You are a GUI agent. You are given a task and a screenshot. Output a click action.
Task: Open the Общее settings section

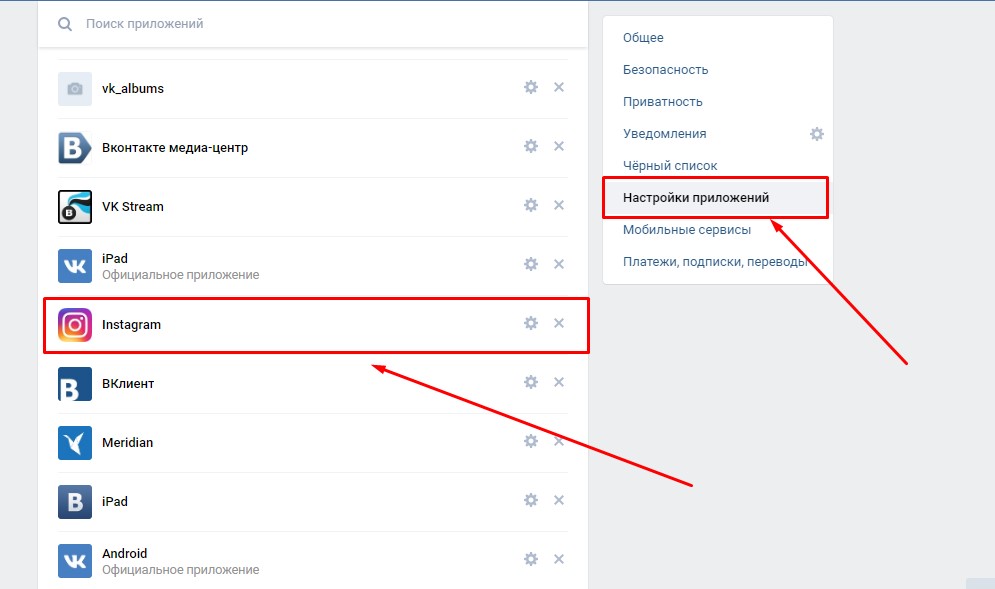[x=643, y=37]
